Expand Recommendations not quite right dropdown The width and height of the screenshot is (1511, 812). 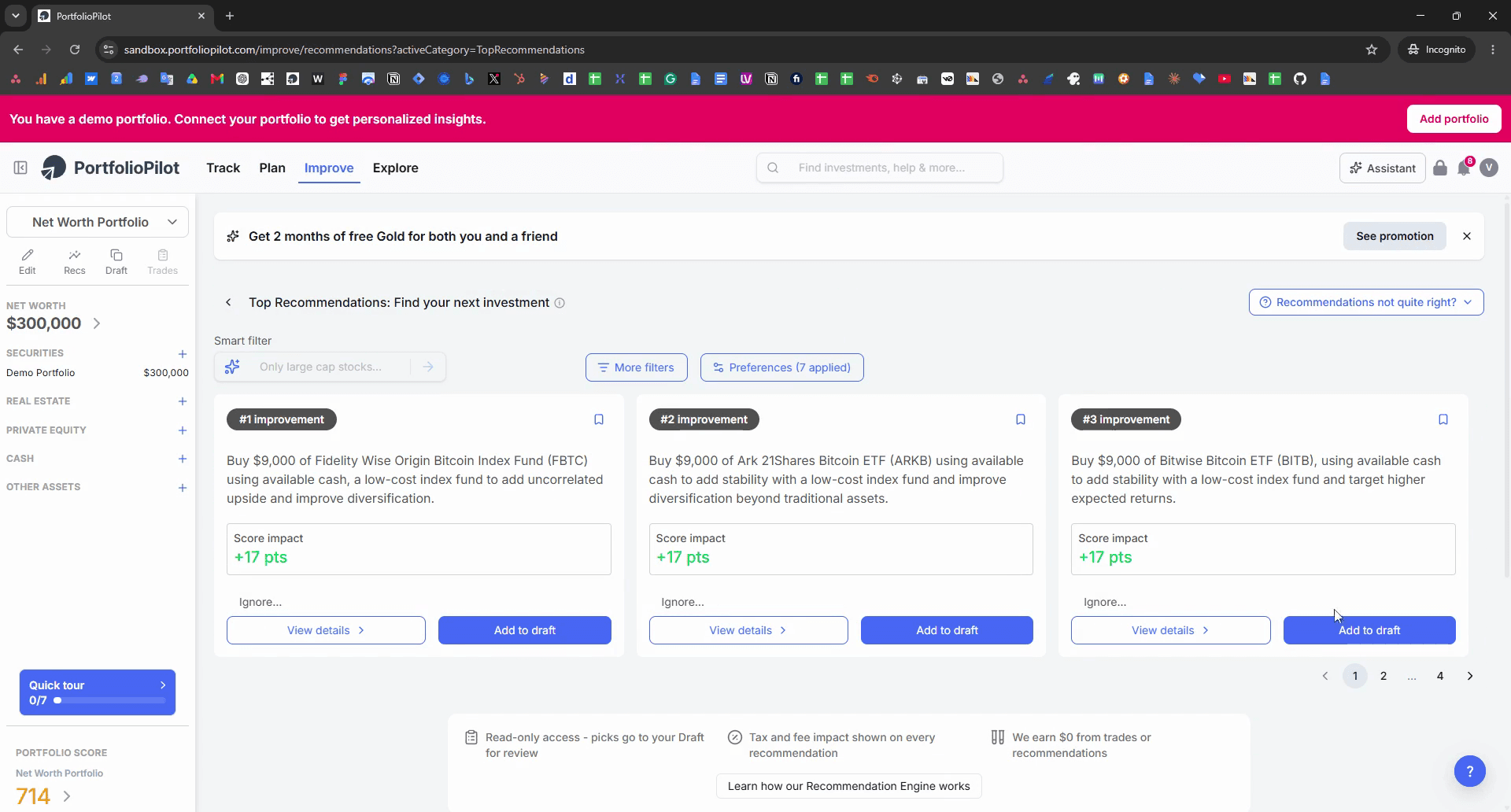click(x=1366, y=302)
